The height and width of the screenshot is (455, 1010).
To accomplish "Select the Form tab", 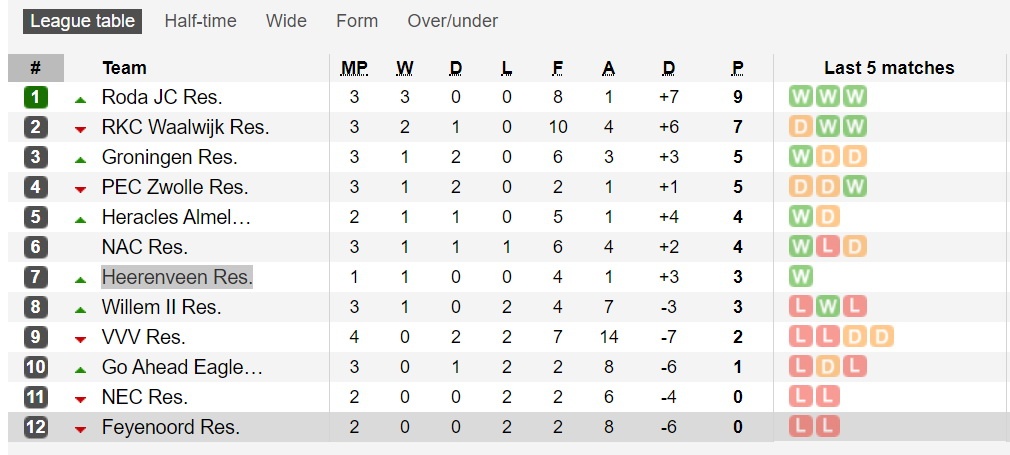I will click(357, 21).
